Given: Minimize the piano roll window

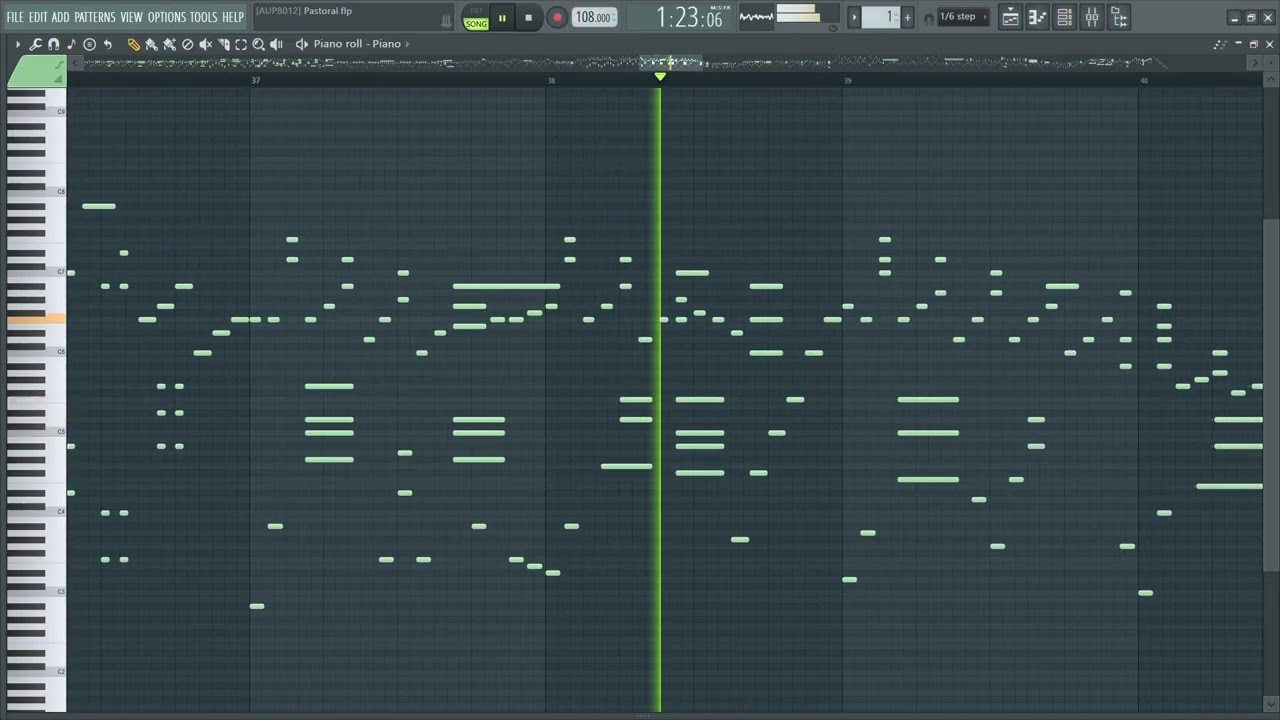Looking at the screenshot, I should [1238, 44].
